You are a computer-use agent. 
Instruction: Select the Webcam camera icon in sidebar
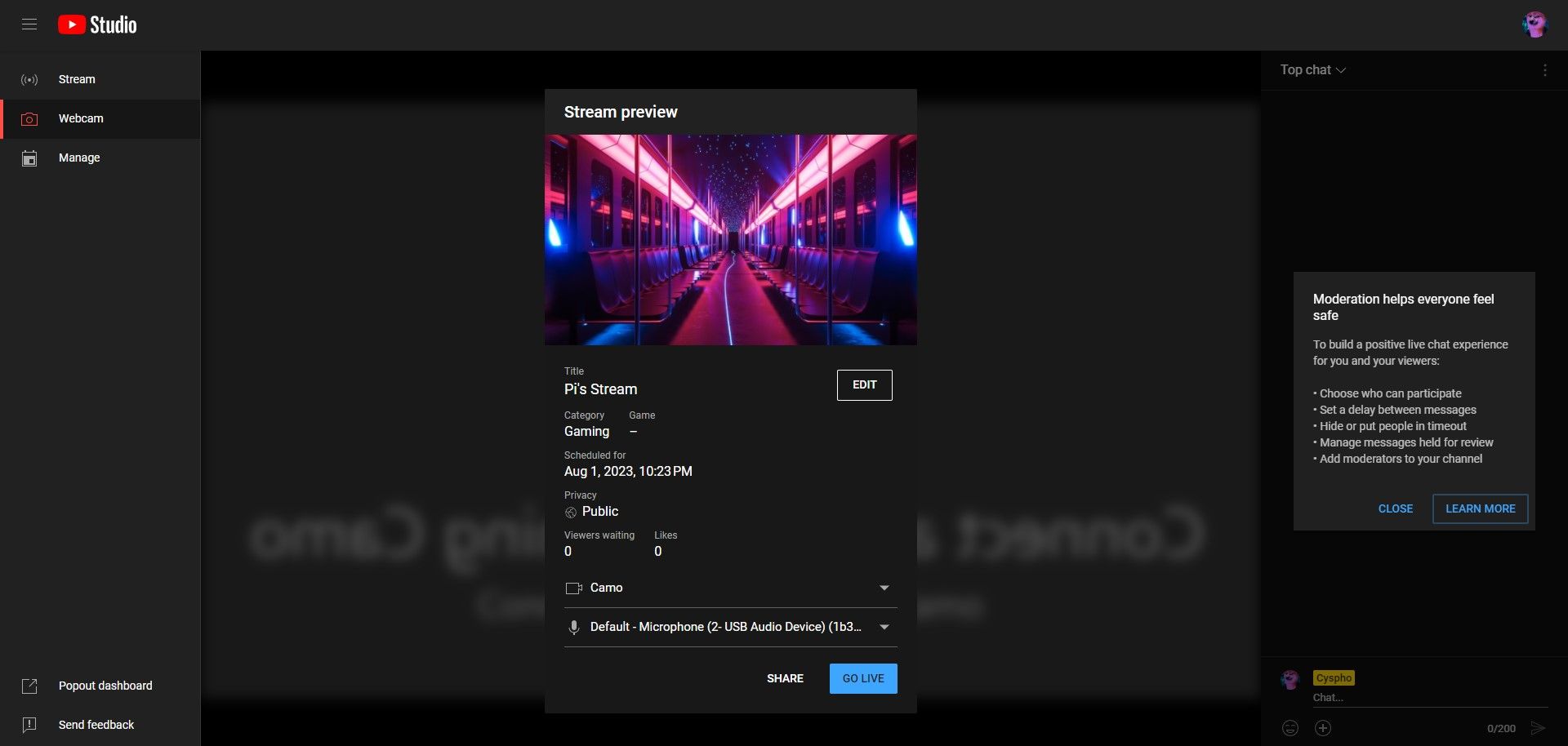pyautogui.click(x=29, y=118)
